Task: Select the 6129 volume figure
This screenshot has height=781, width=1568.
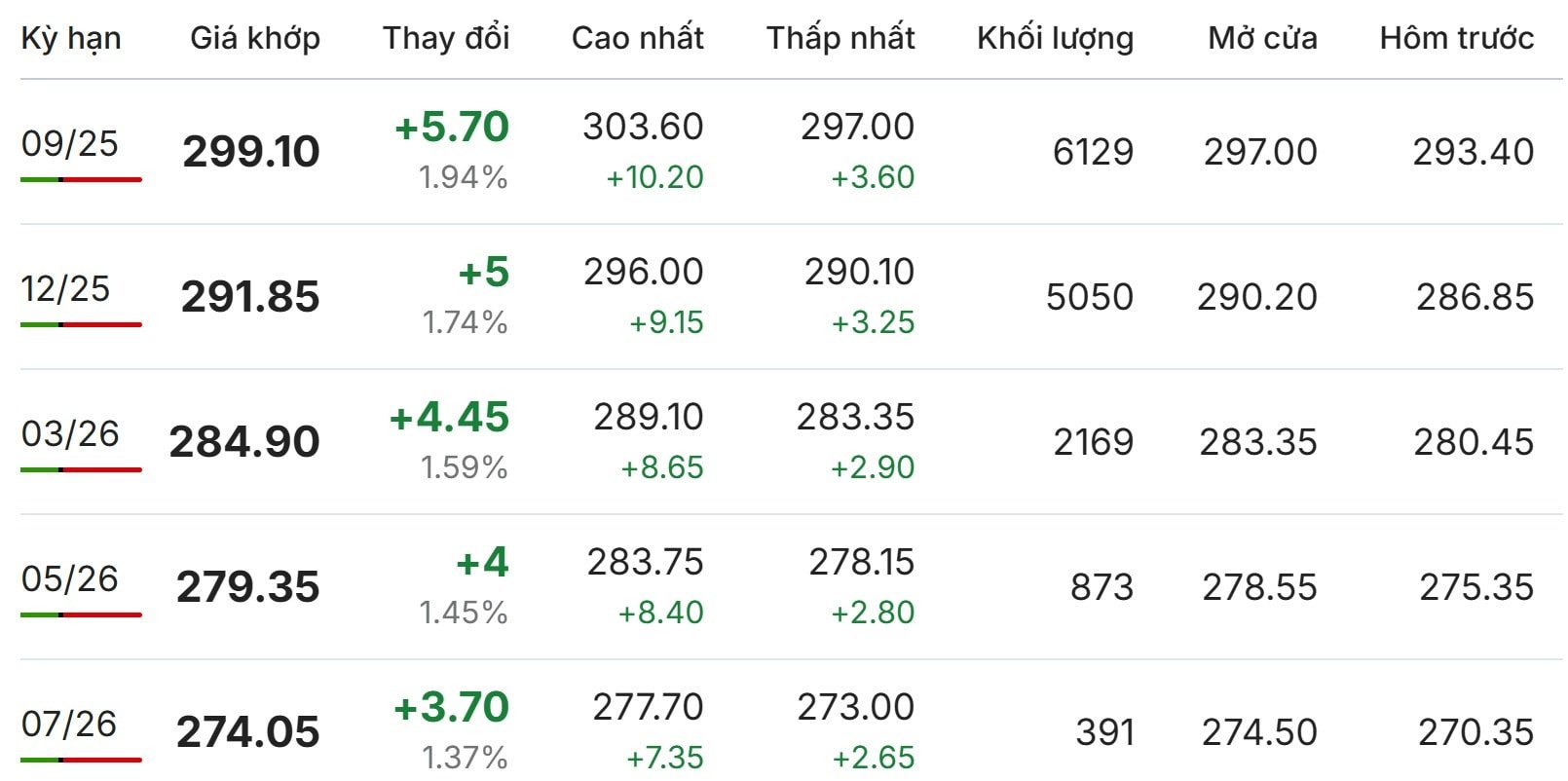Action: [x=1094, y=152]
